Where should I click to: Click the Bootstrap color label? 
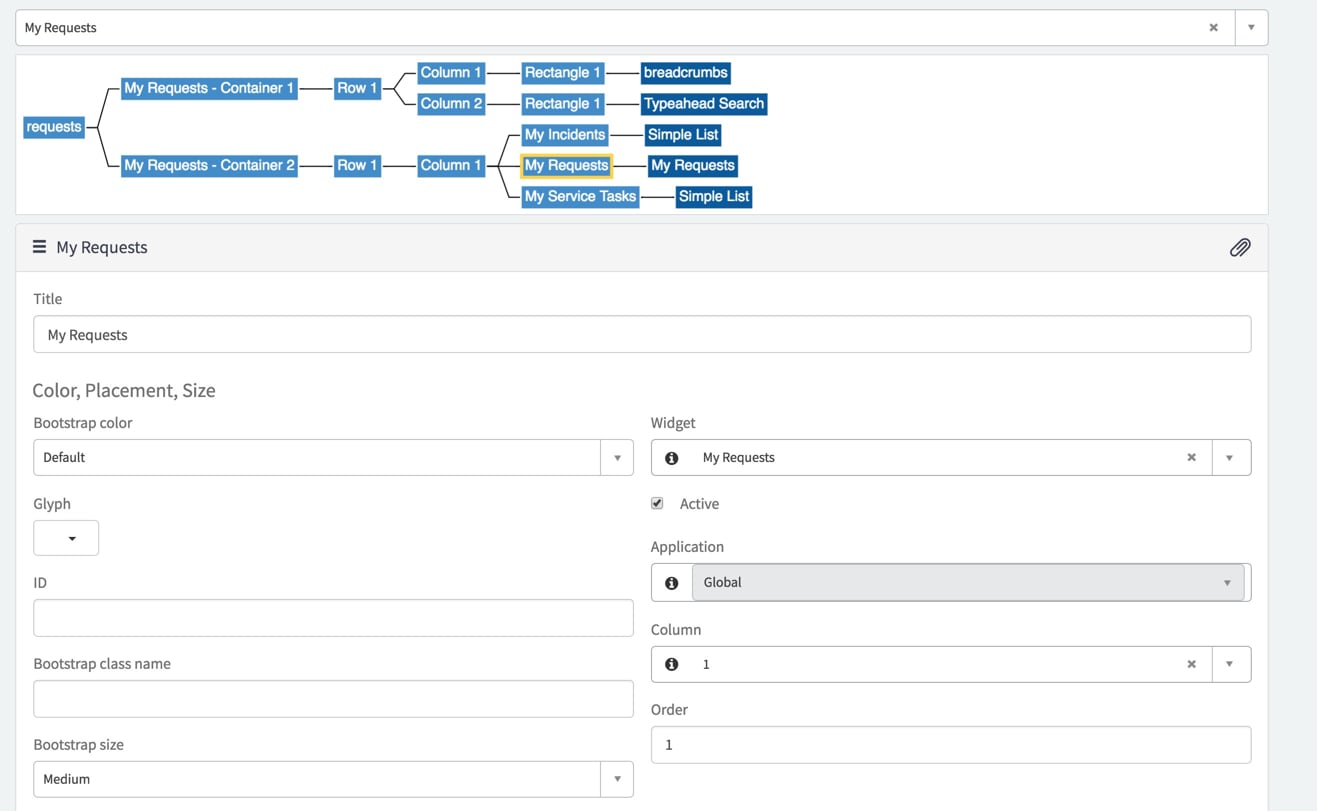pos(83,423)
